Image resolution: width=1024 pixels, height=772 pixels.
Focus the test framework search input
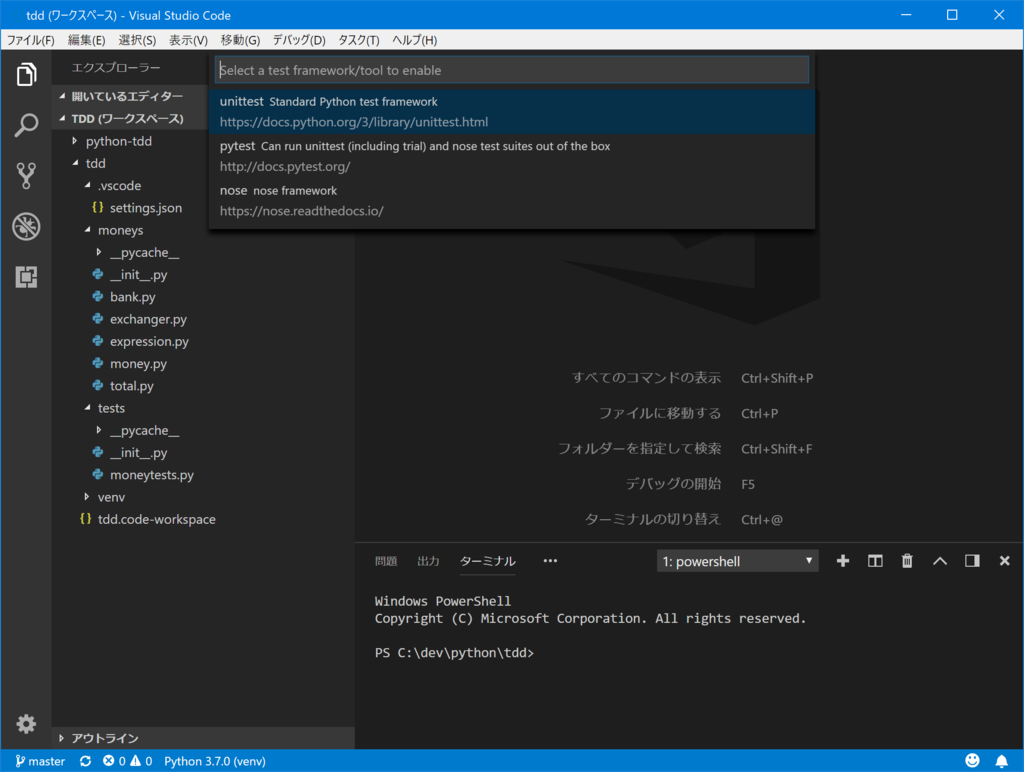tap(511, 70)
